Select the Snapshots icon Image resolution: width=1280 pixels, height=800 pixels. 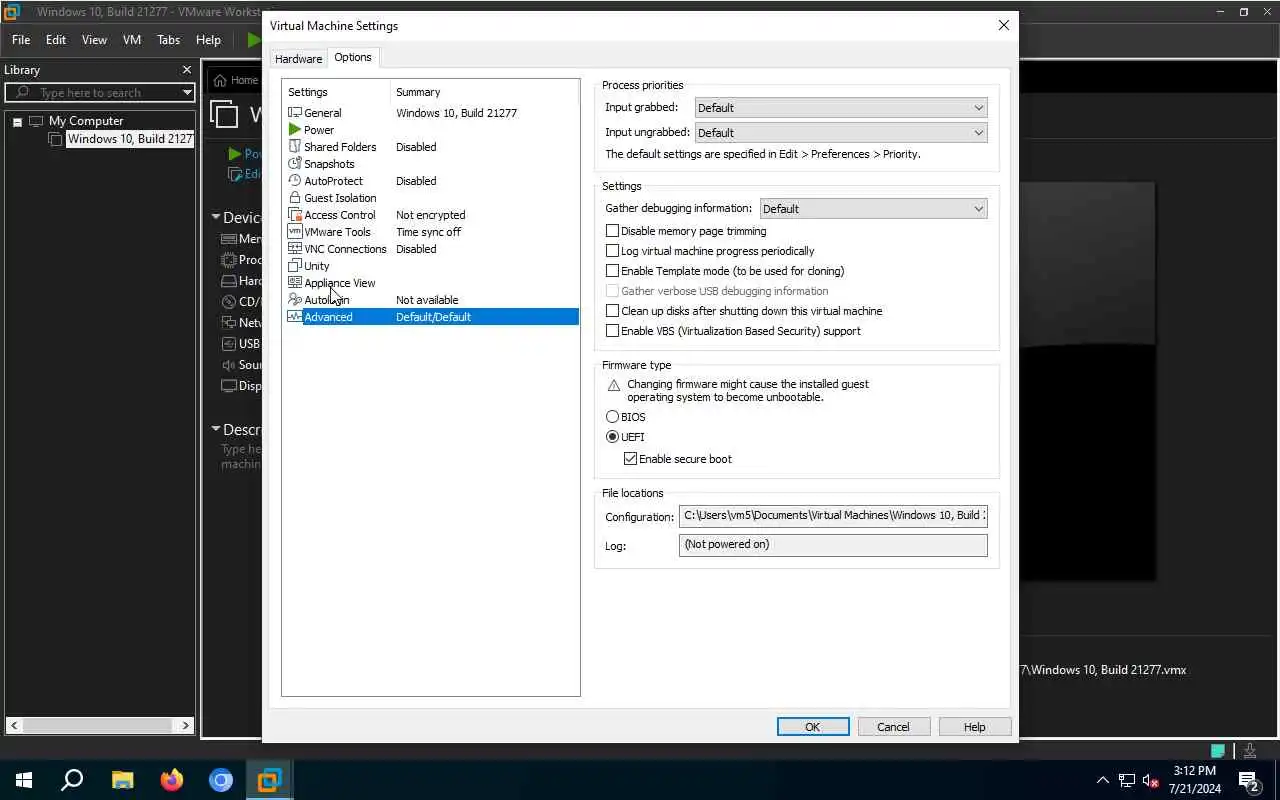(295, 164)
